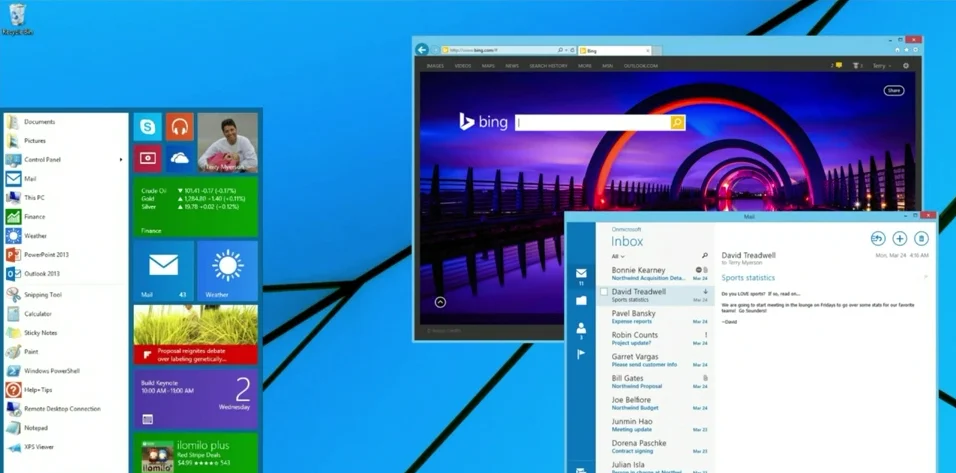This screenshot has height=473, width=956.
Task: Click the Share button on Bing image
Action: [x=893, y=90]
